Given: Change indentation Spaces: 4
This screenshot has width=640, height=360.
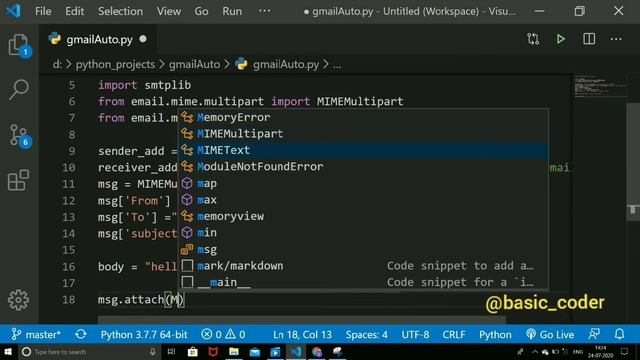Looking at the screenshot, I should click(x=367, y=334).
